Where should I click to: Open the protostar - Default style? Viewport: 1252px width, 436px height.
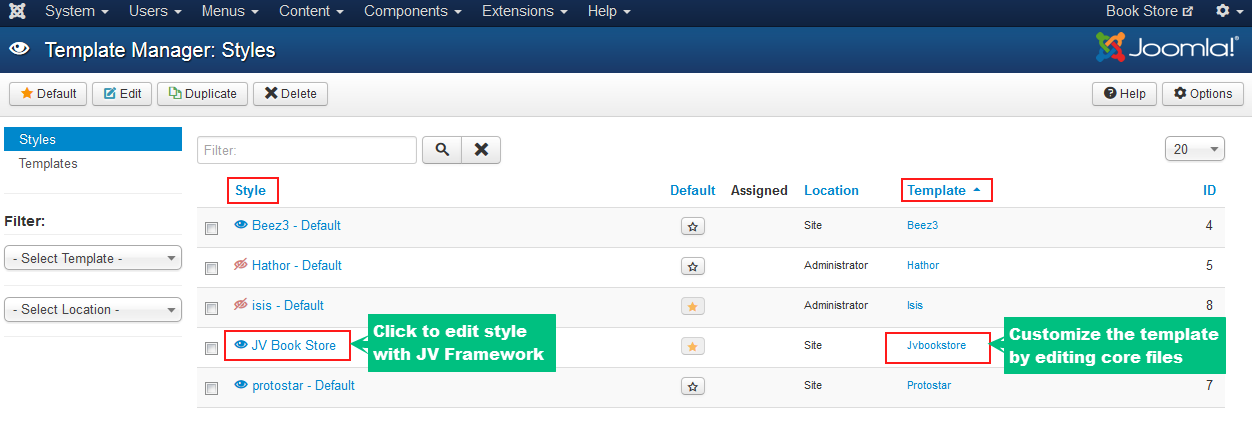click(x=303, y=385)
